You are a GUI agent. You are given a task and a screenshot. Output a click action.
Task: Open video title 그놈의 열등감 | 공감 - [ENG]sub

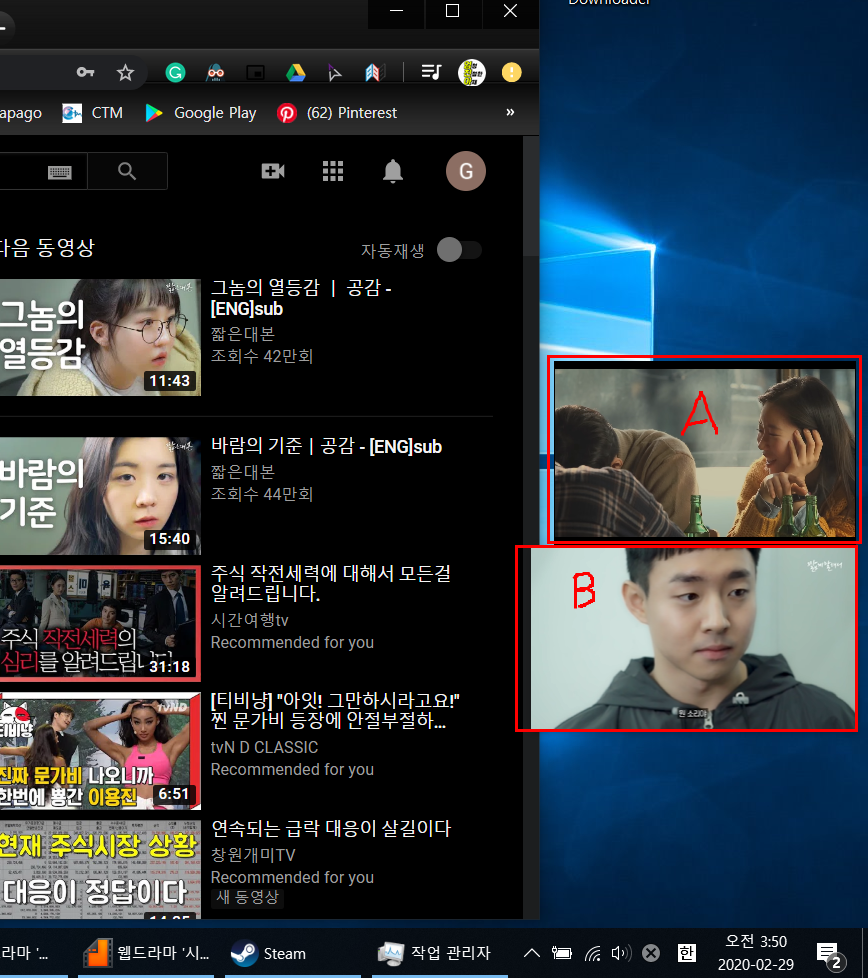[301, 298]
